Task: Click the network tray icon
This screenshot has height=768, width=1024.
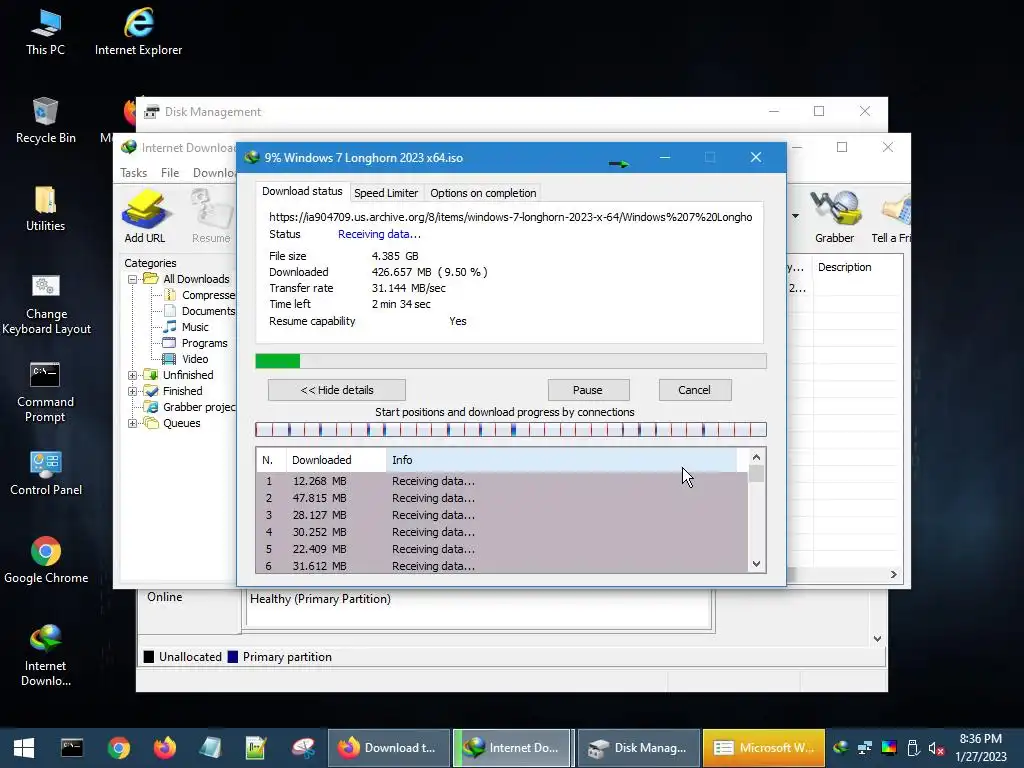Action: click(x=865, y=748)
